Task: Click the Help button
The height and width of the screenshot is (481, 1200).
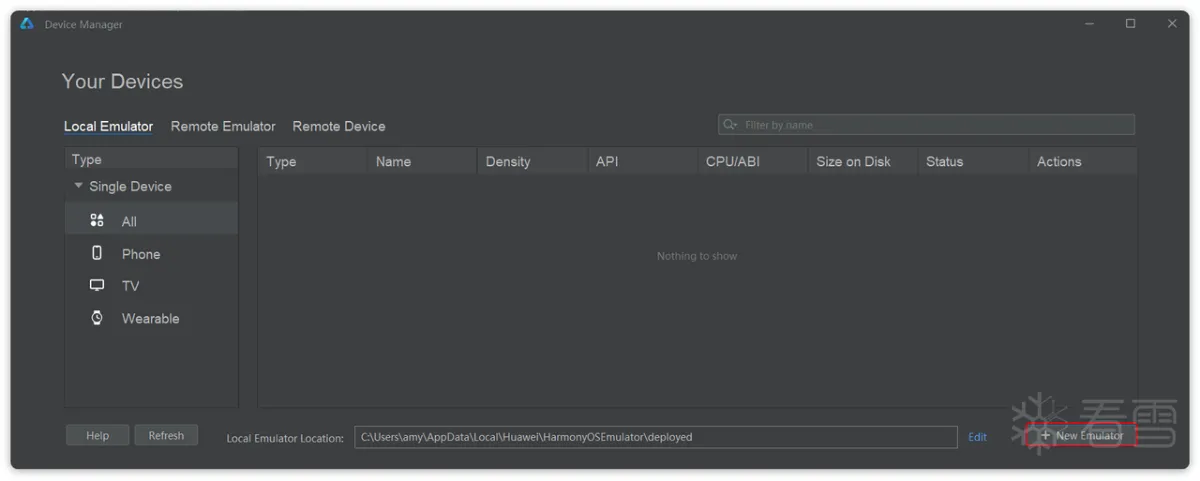Action: (x=98, y=436)
